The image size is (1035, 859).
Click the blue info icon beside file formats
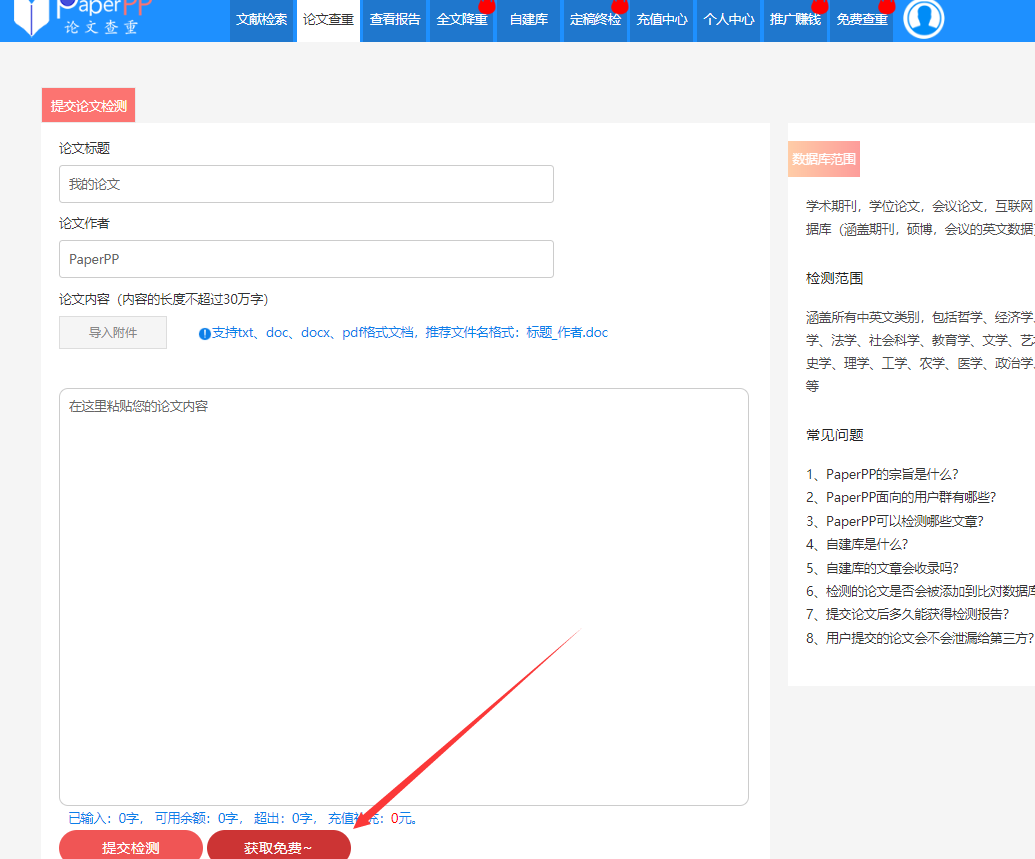[x=205, y=333]
